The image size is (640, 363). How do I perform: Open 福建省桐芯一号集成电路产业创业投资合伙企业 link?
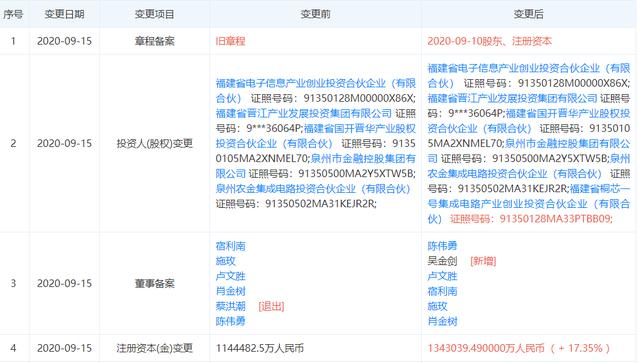point(529,204)
